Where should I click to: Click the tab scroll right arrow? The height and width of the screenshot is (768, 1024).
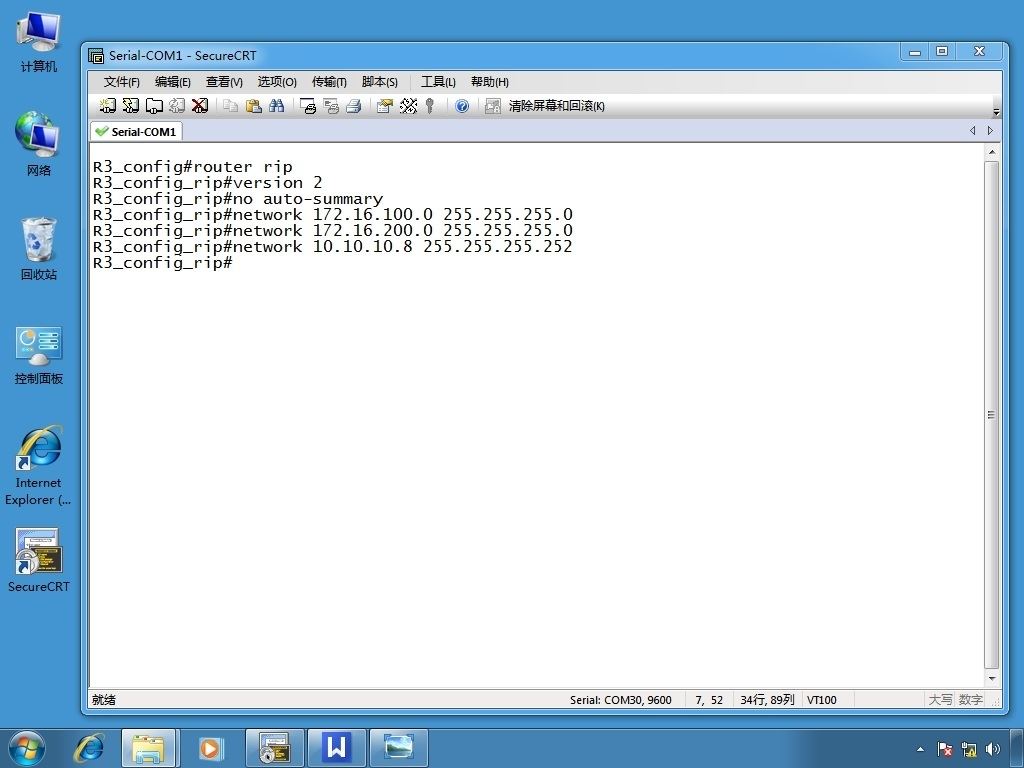(990, 131)
